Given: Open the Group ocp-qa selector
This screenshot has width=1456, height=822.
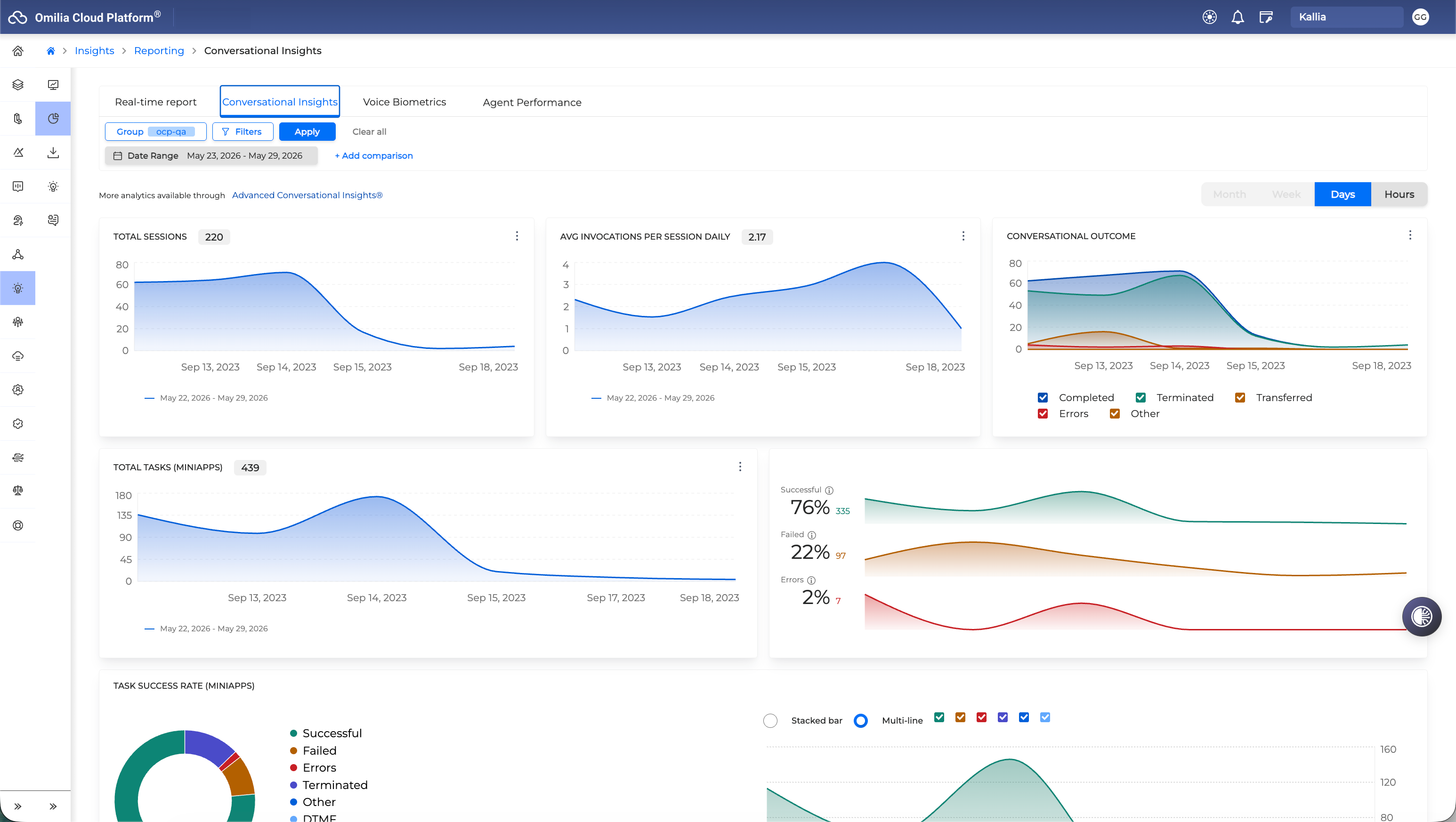Looking at the screenshot, I should coord(155,132).
